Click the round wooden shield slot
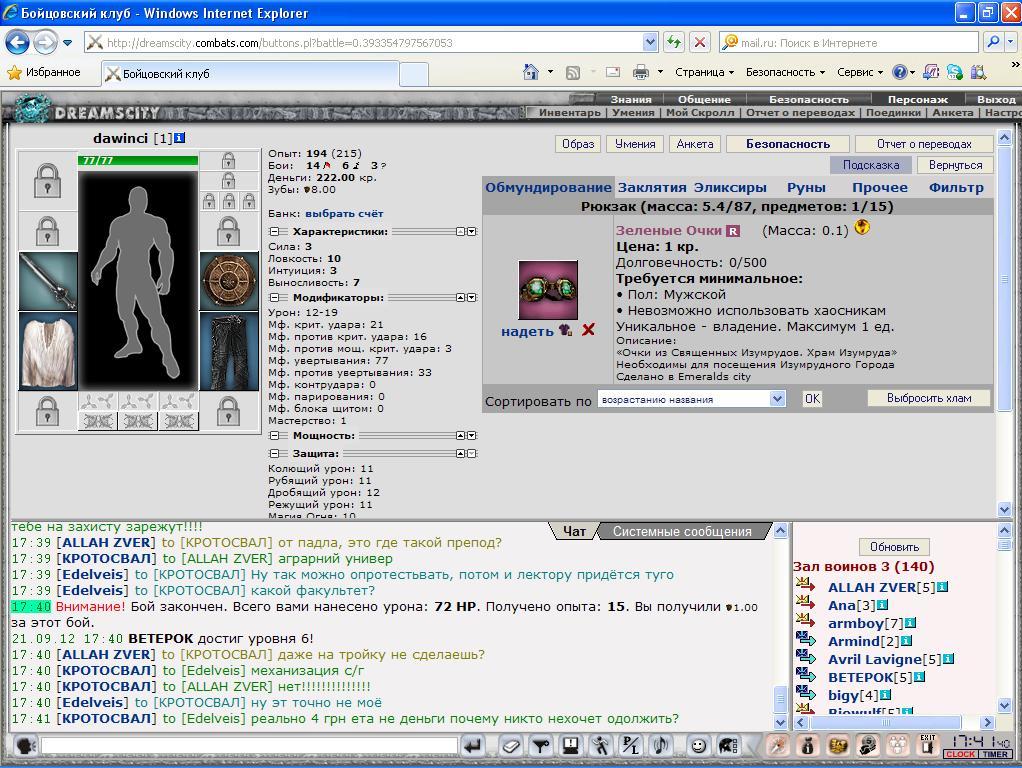 (x=229, y=281)
